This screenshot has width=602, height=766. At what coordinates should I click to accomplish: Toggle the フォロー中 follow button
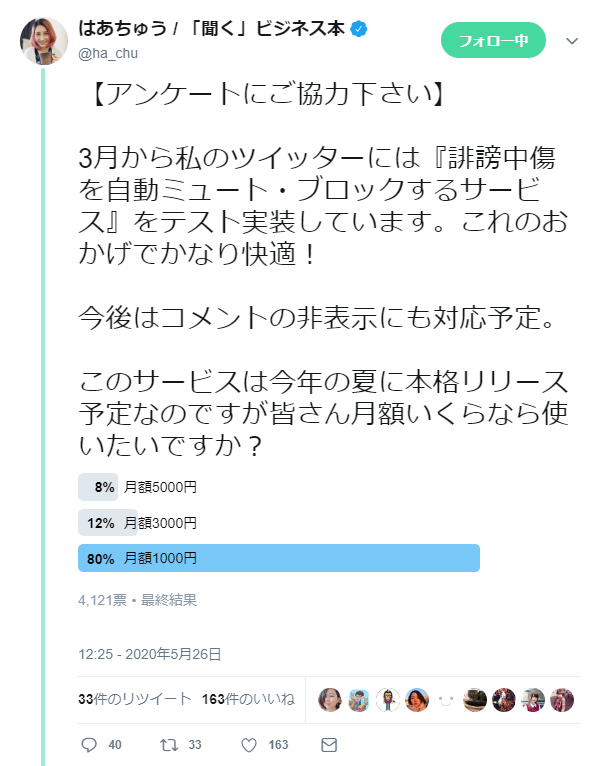(x=493, y=40)
